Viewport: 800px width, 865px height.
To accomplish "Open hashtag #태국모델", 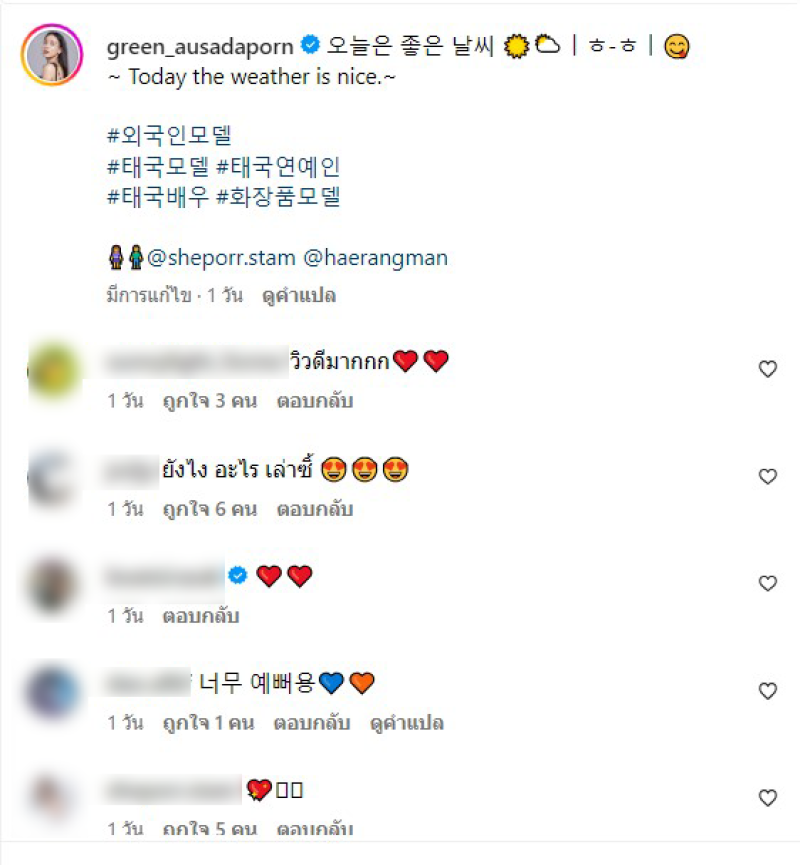I will click(158, 166).
